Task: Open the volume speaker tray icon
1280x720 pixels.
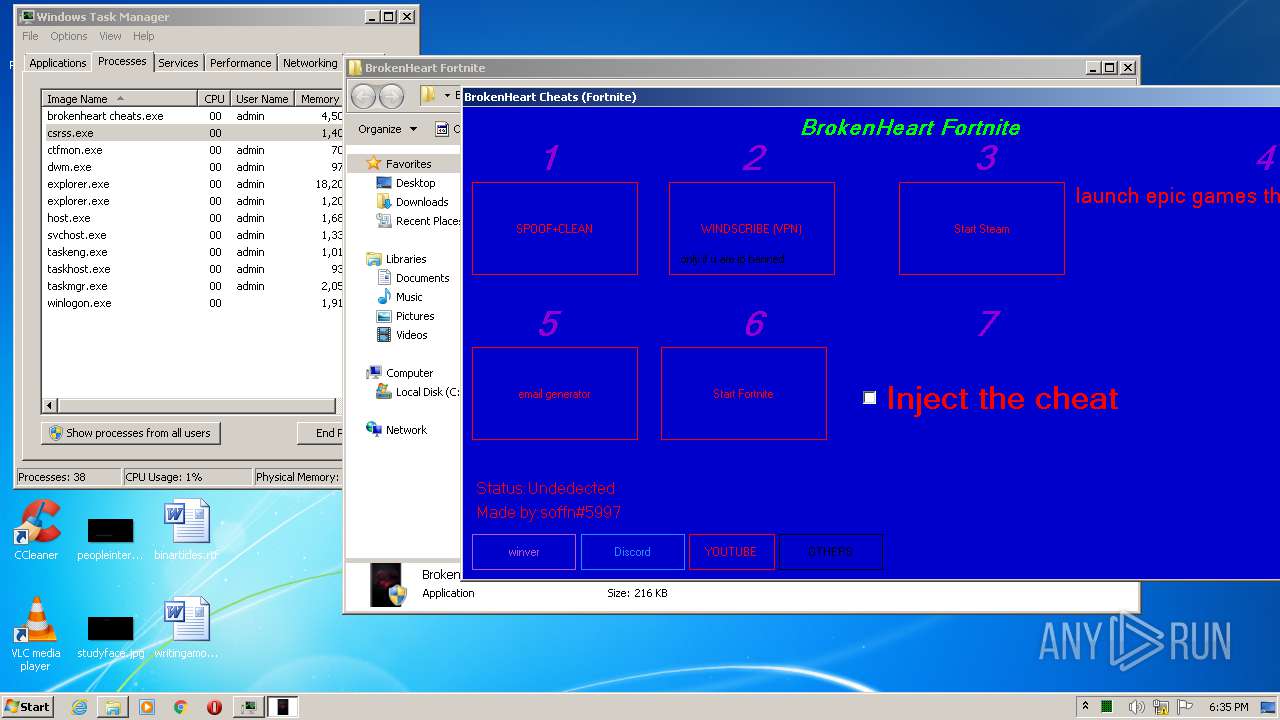Action: tap(1137, 707)
